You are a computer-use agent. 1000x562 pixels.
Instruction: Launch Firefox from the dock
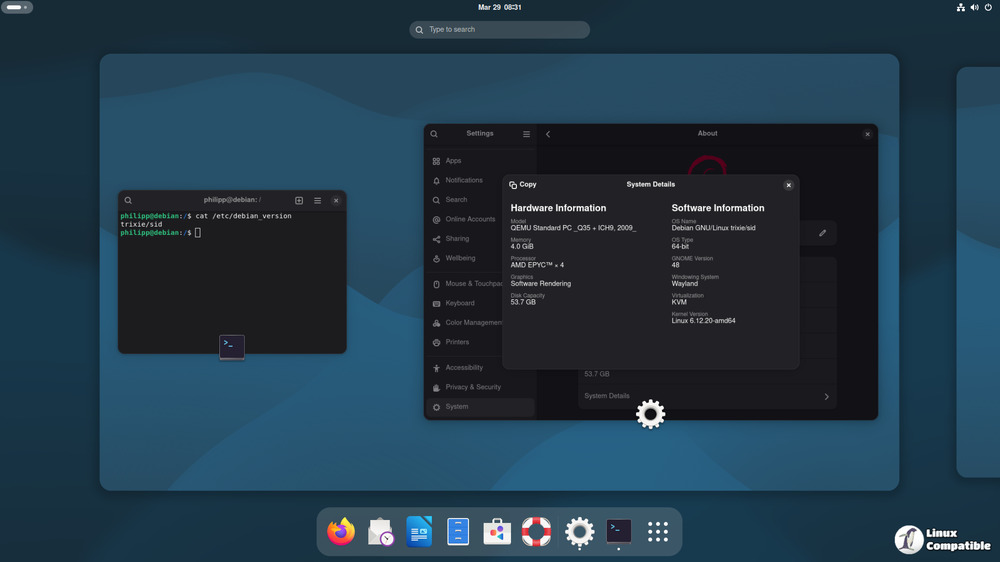(341, 532)
